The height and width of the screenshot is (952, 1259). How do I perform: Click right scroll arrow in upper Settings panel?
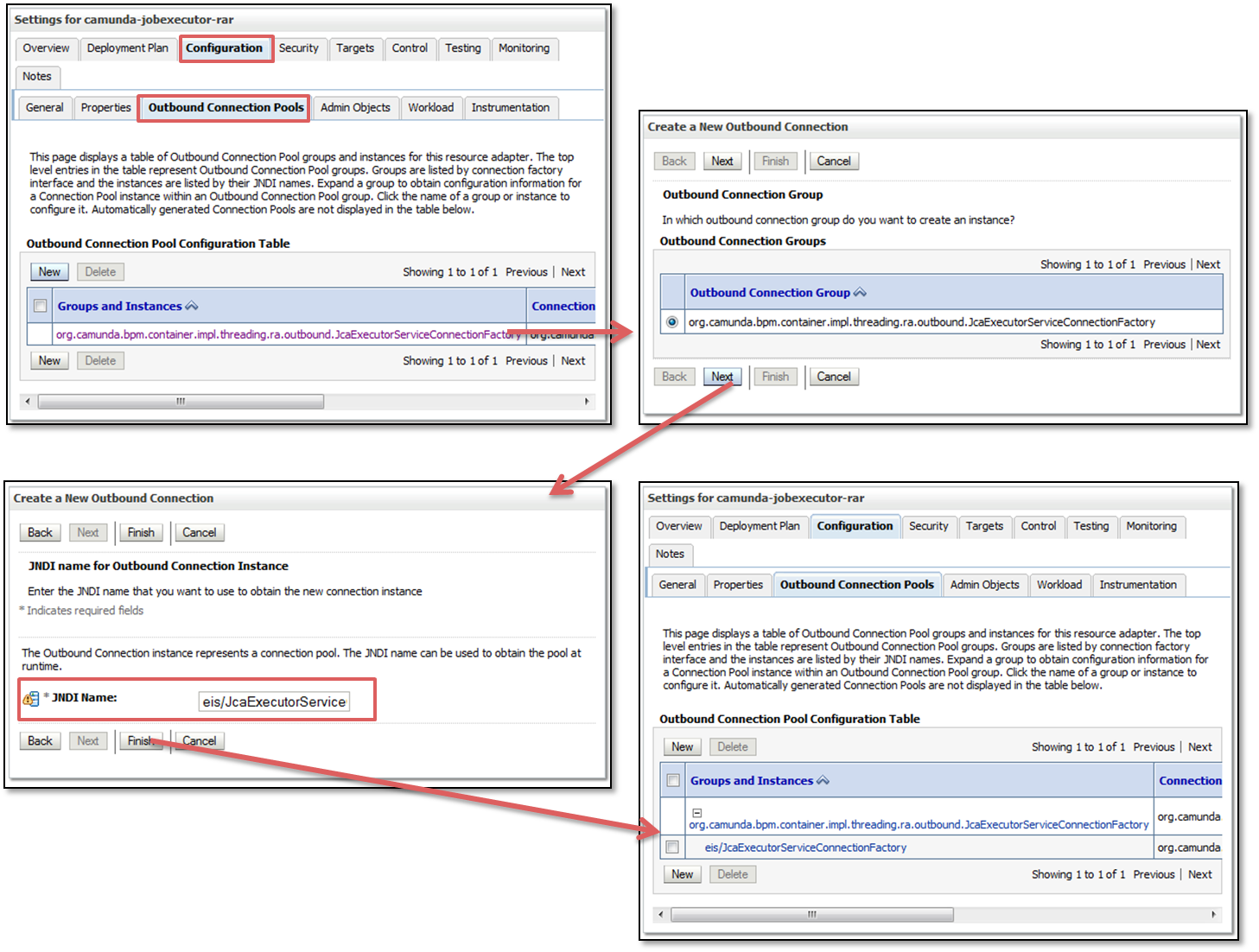pyautogui.click(x=587, y=401)
